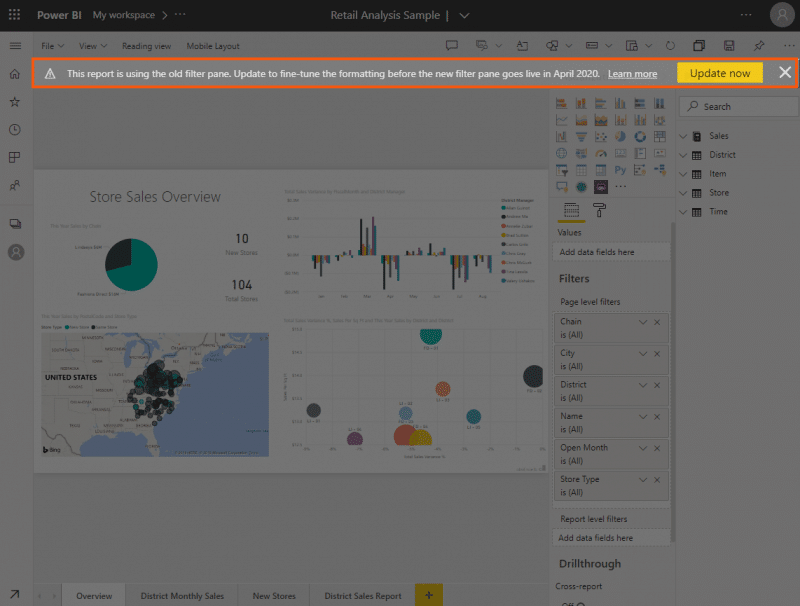The width and height of the screenshot is (800, 606).
Task: Select the Pie chart visualization icon
Action: [620, 137]
